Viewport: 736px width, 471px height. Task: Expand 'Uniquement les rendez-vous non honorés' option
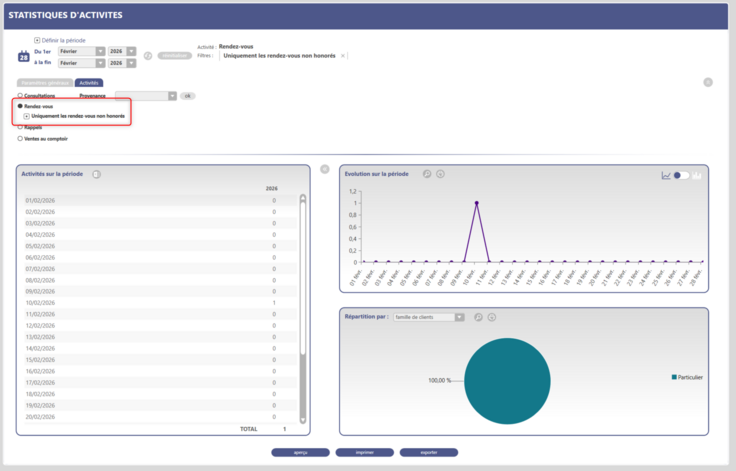click(x=27, y=116)
